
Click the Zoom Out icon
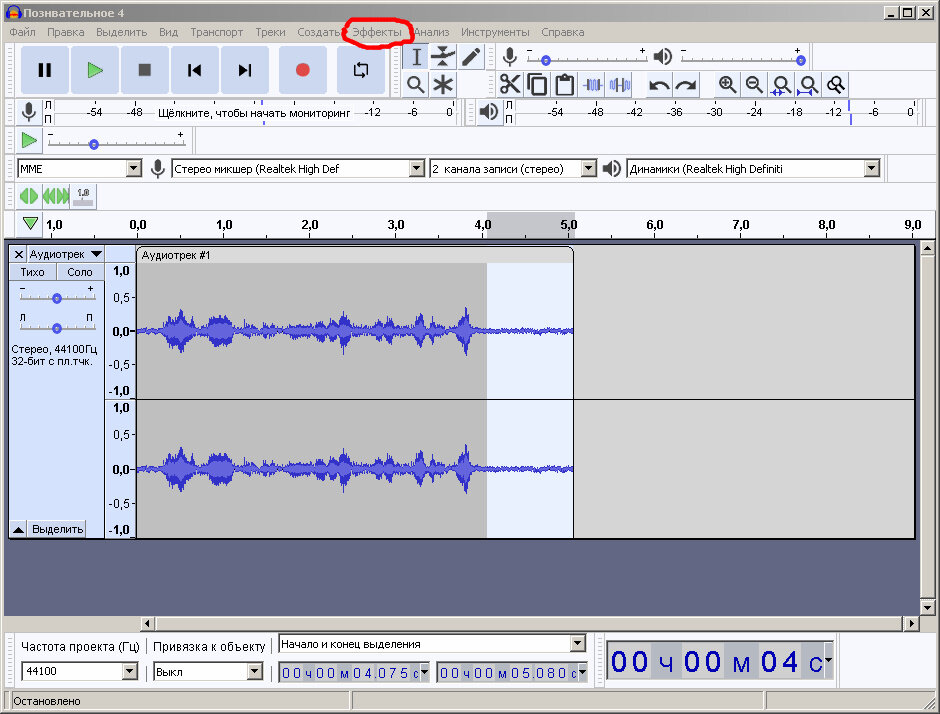tap(755, 85)
